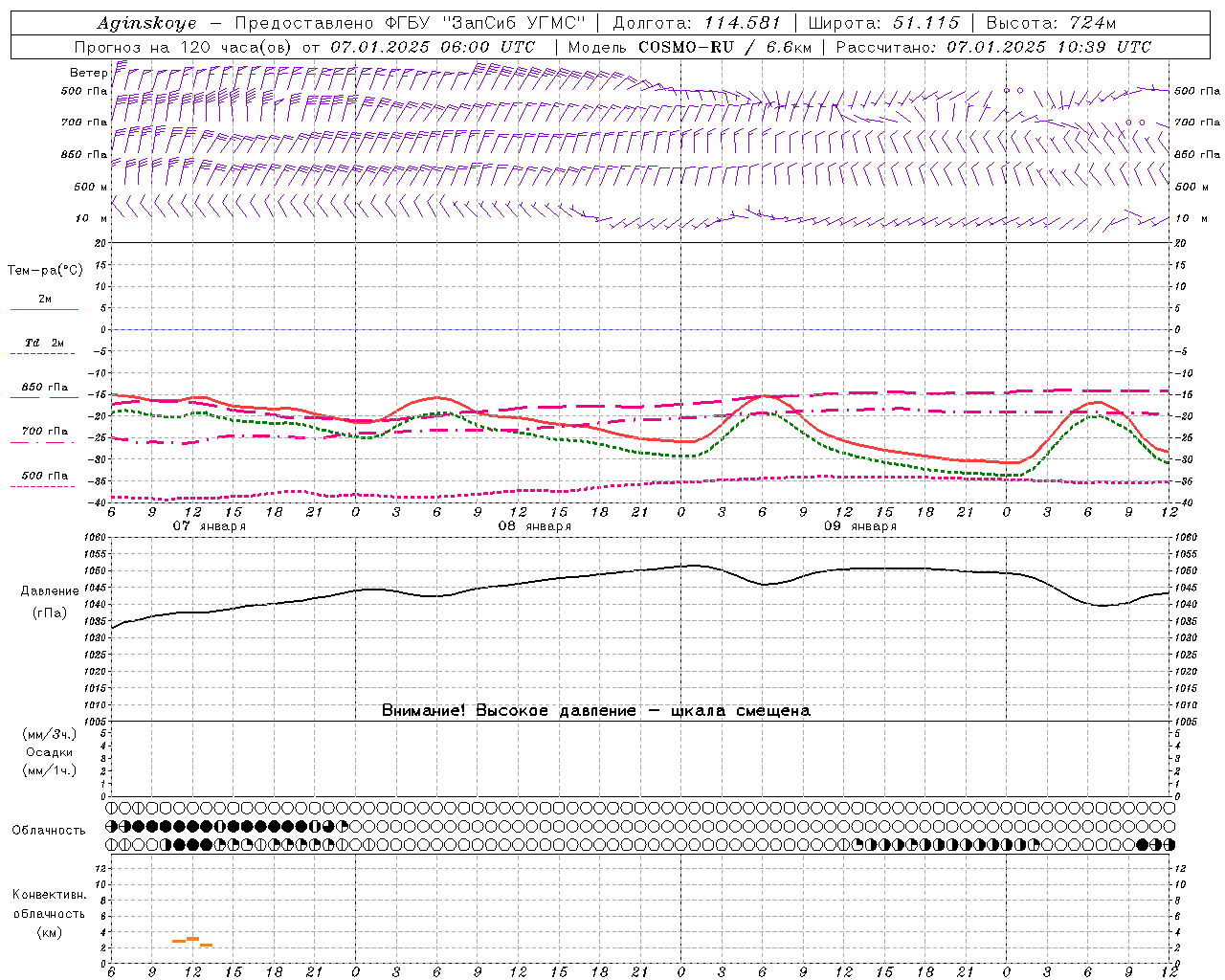Click the '(гПа)' pressure unit label
The width and height of the screenshot is (1225, 980).
pos(48,613)
